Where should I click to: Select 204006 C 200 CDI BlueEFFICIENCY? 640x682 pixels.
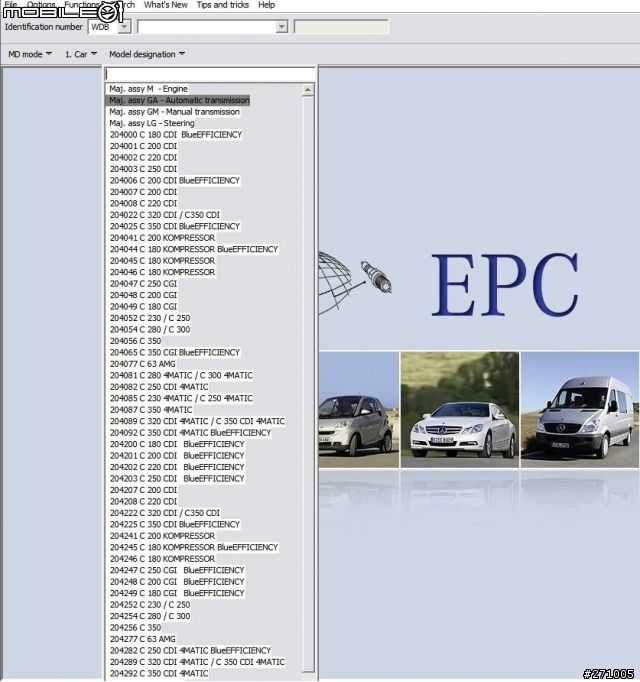pos(175,181)
